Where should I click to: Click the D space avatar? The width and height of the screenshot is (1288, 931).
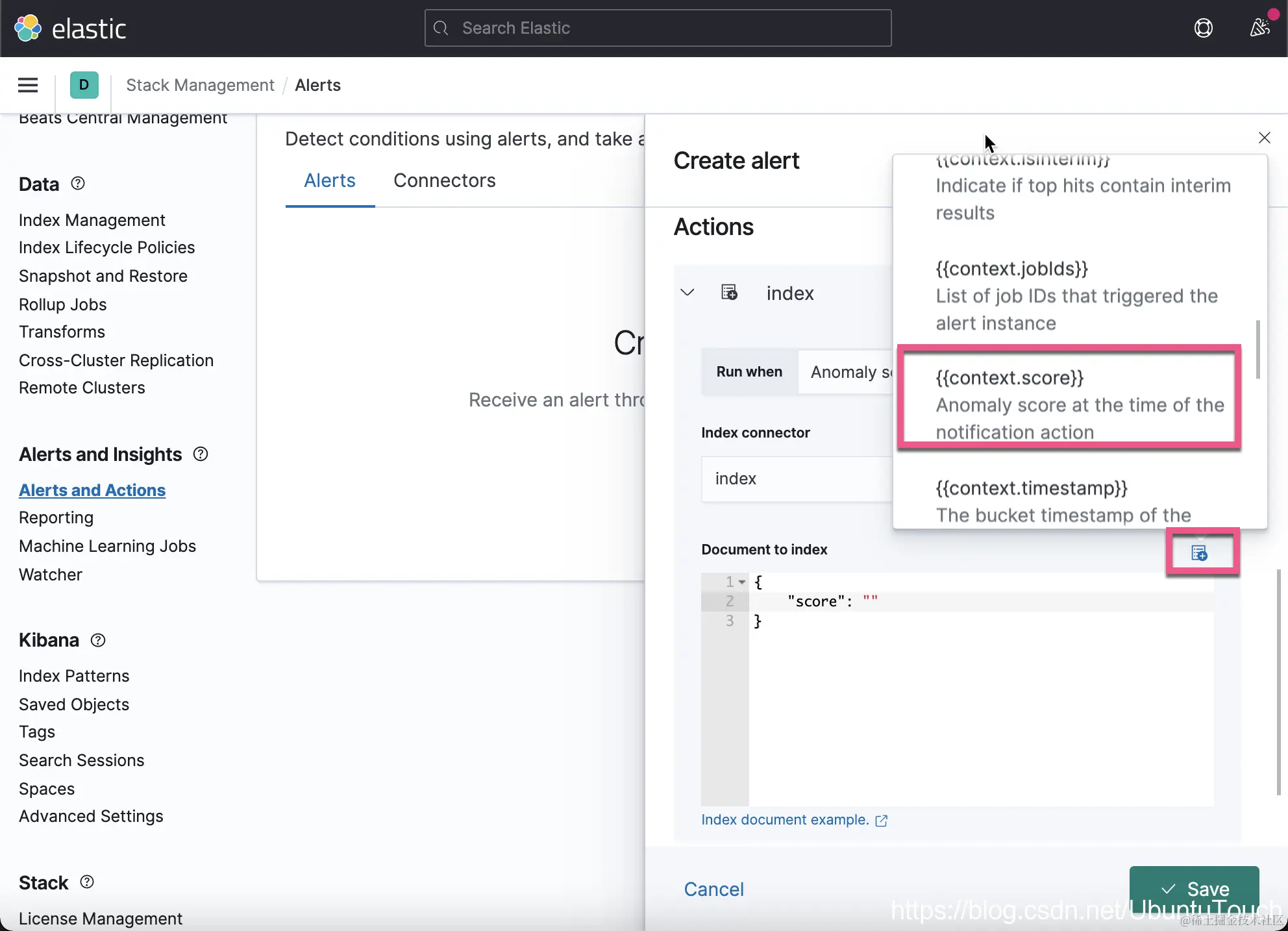84,85
